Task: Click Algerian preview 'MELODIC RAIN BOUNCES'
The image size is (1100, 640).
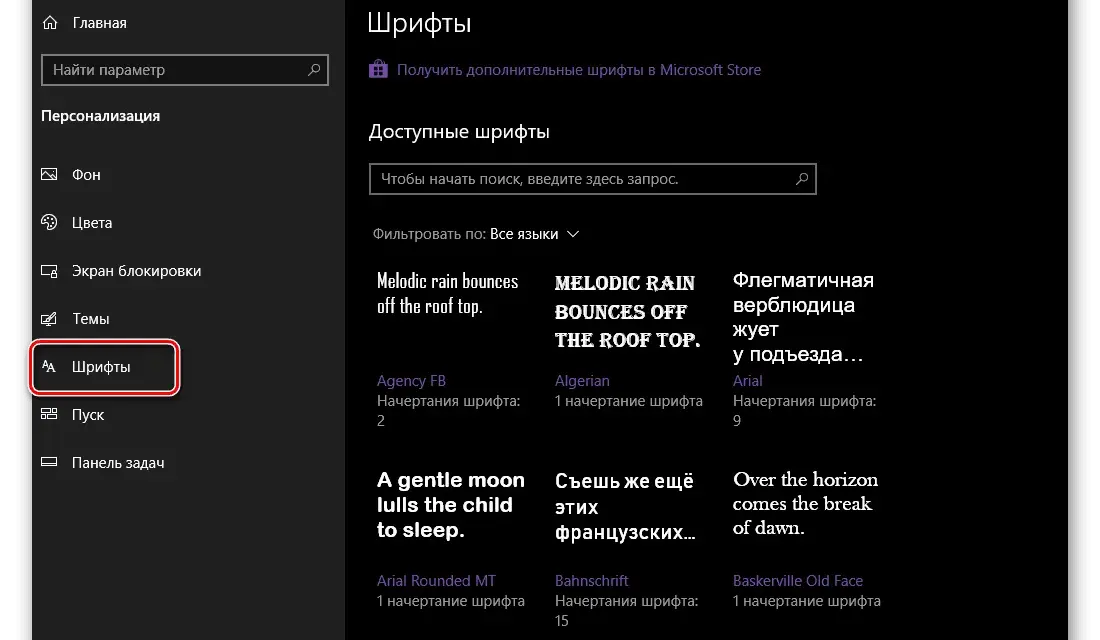Action: (627, 312)
